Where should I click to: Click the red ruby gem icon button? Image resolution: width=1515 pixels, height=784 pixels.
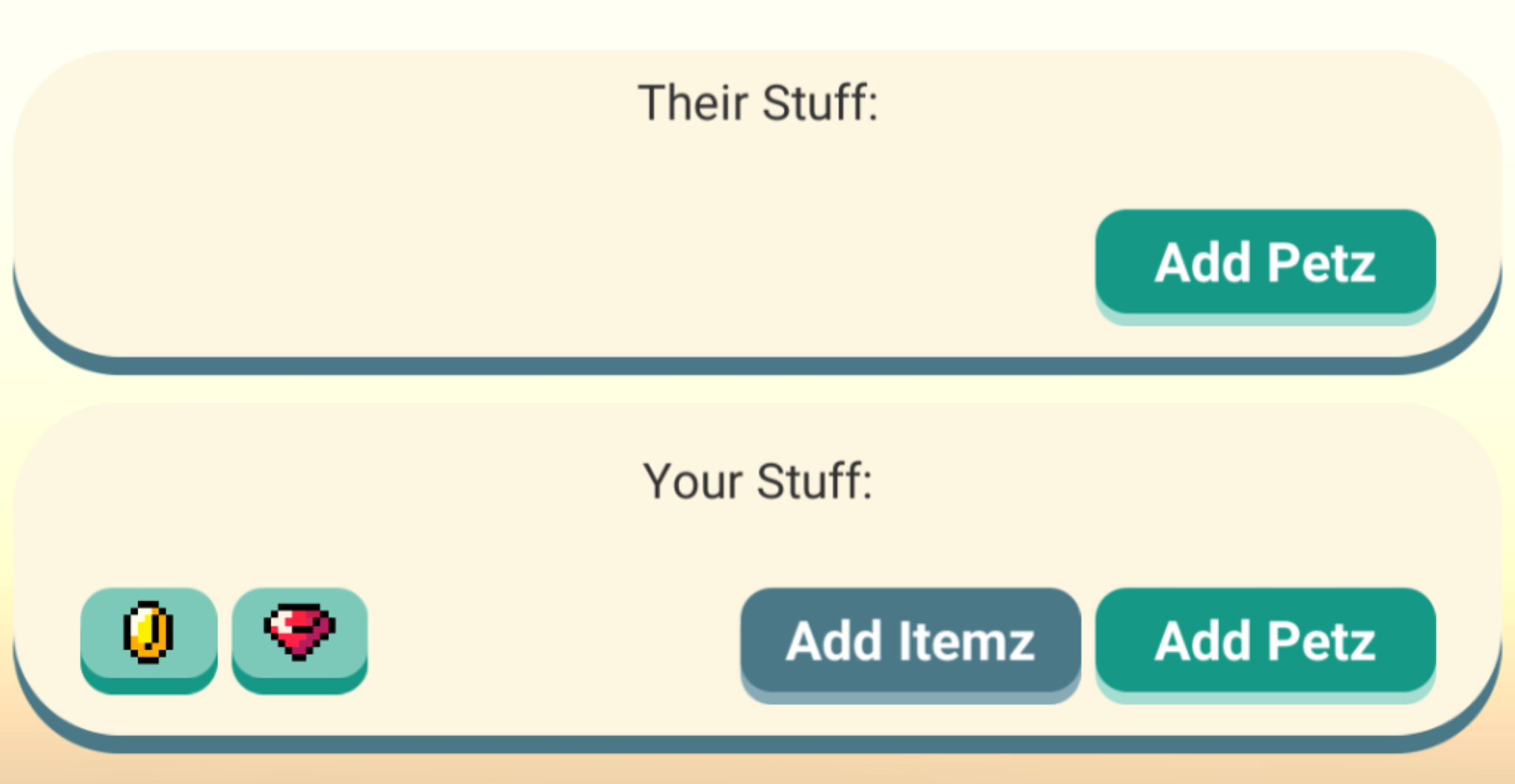[300, 635]
